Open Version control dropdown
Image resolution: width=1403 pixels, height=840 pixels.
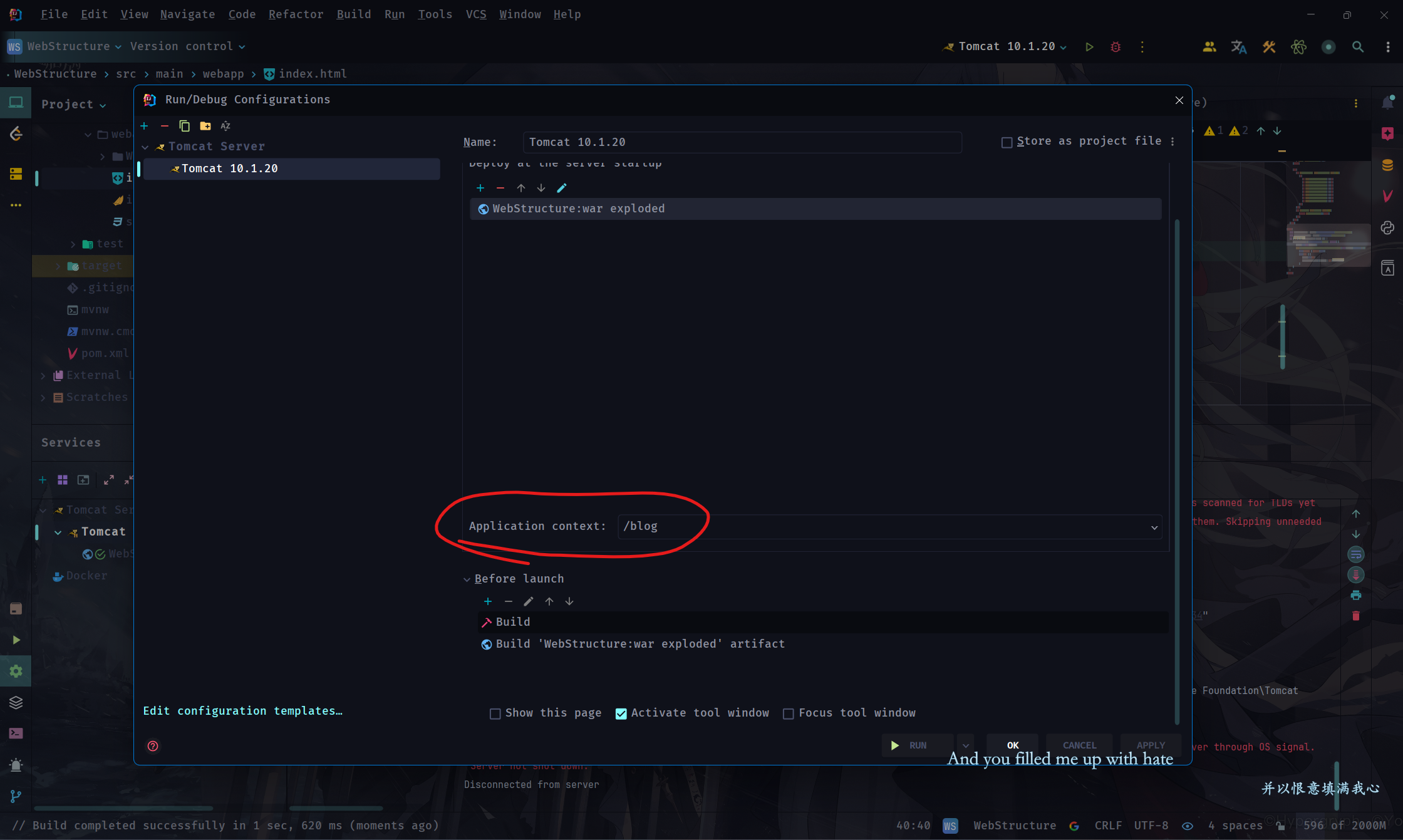187,46
